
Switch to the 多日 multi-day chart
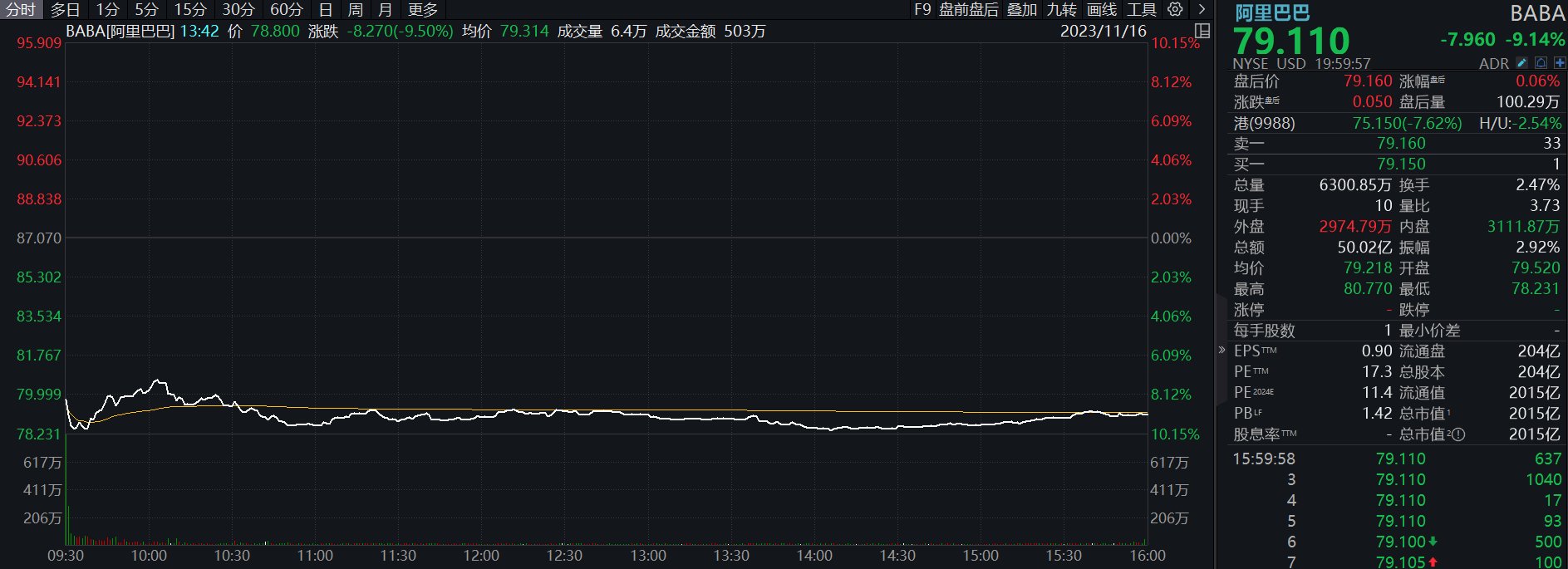point(65,10)
